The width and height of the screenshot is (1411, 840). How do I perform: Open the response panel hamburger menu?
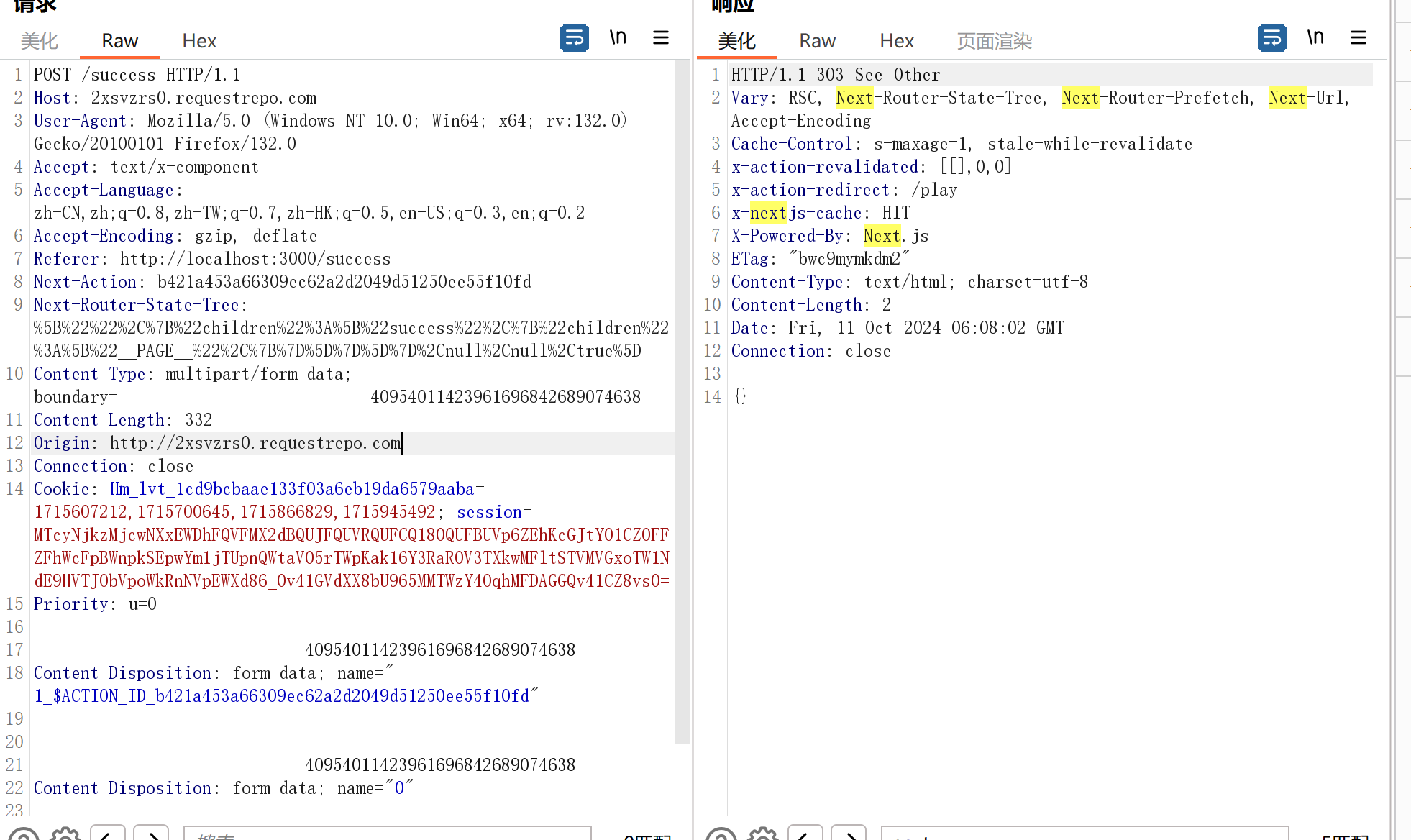pos(1359,37)
